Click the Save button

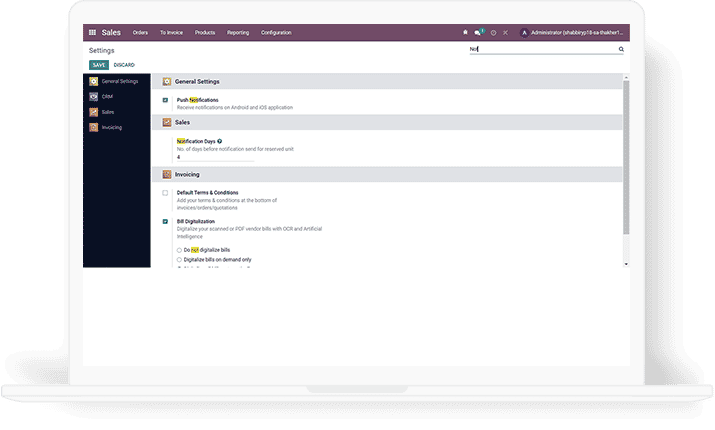[x=98, y=65]
